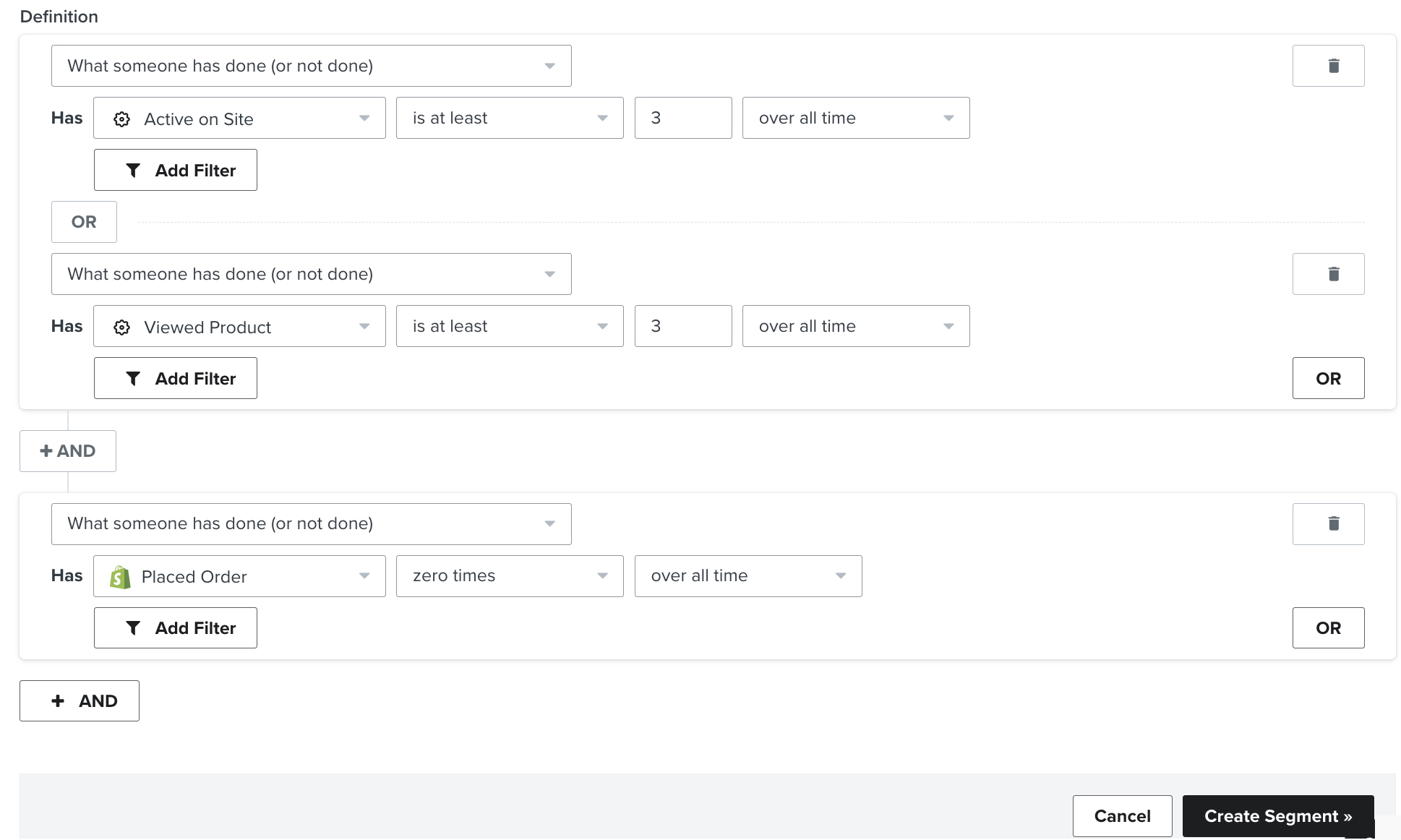
Task: Edit the count input field showing 3 in second block
Action: 683,326
